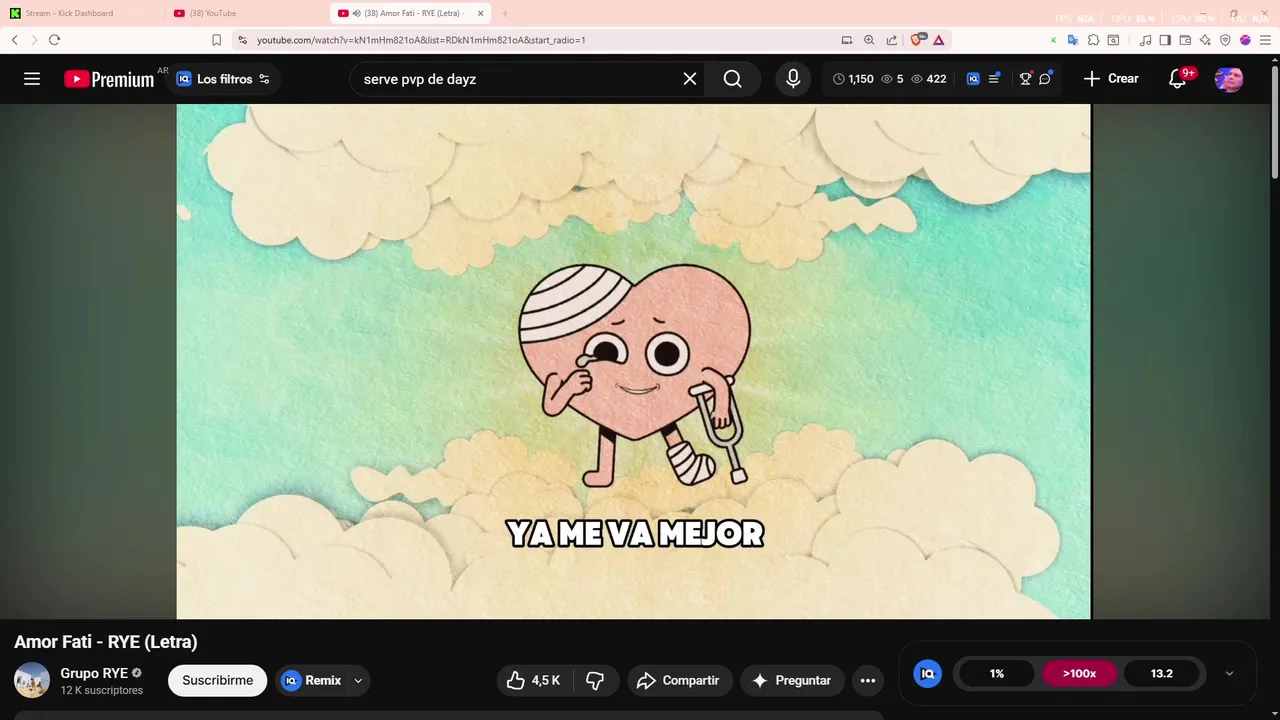
Task: Click the vidIQ logo in stats bar
Action: pyautogui.click(x=927, y=674)
